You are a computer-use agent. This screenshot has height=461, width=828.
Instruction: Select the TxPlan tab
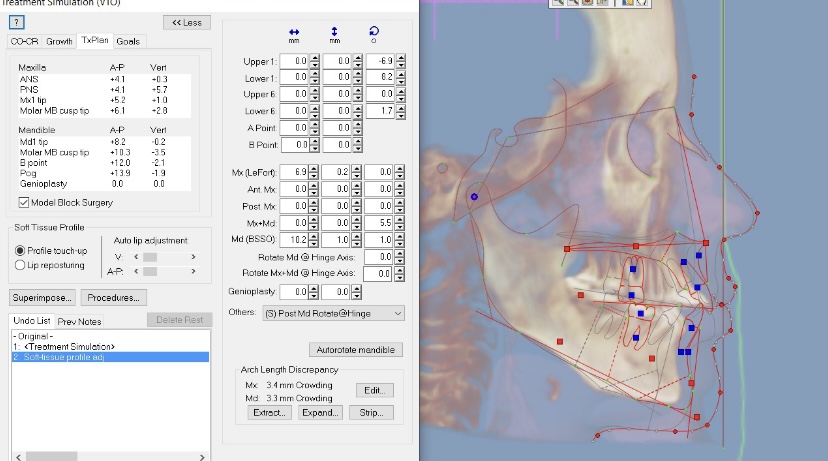[95, 40]
